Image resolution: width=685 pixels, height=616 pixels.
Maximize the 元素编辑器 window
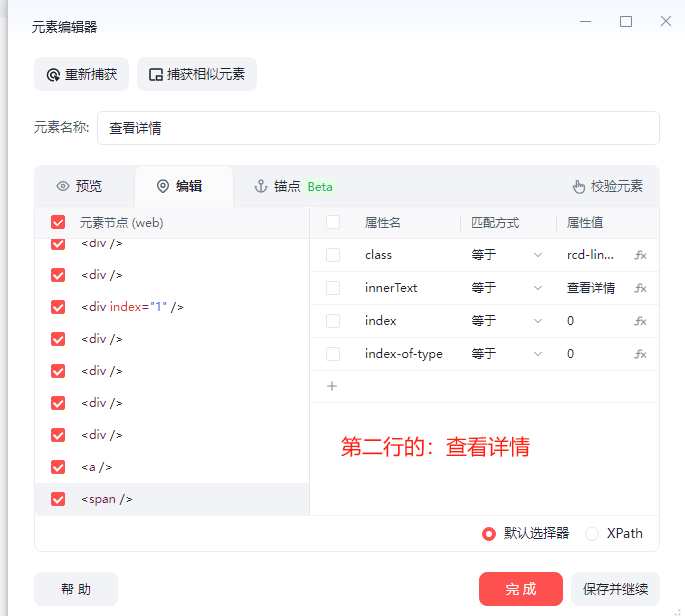pos(626,21)
